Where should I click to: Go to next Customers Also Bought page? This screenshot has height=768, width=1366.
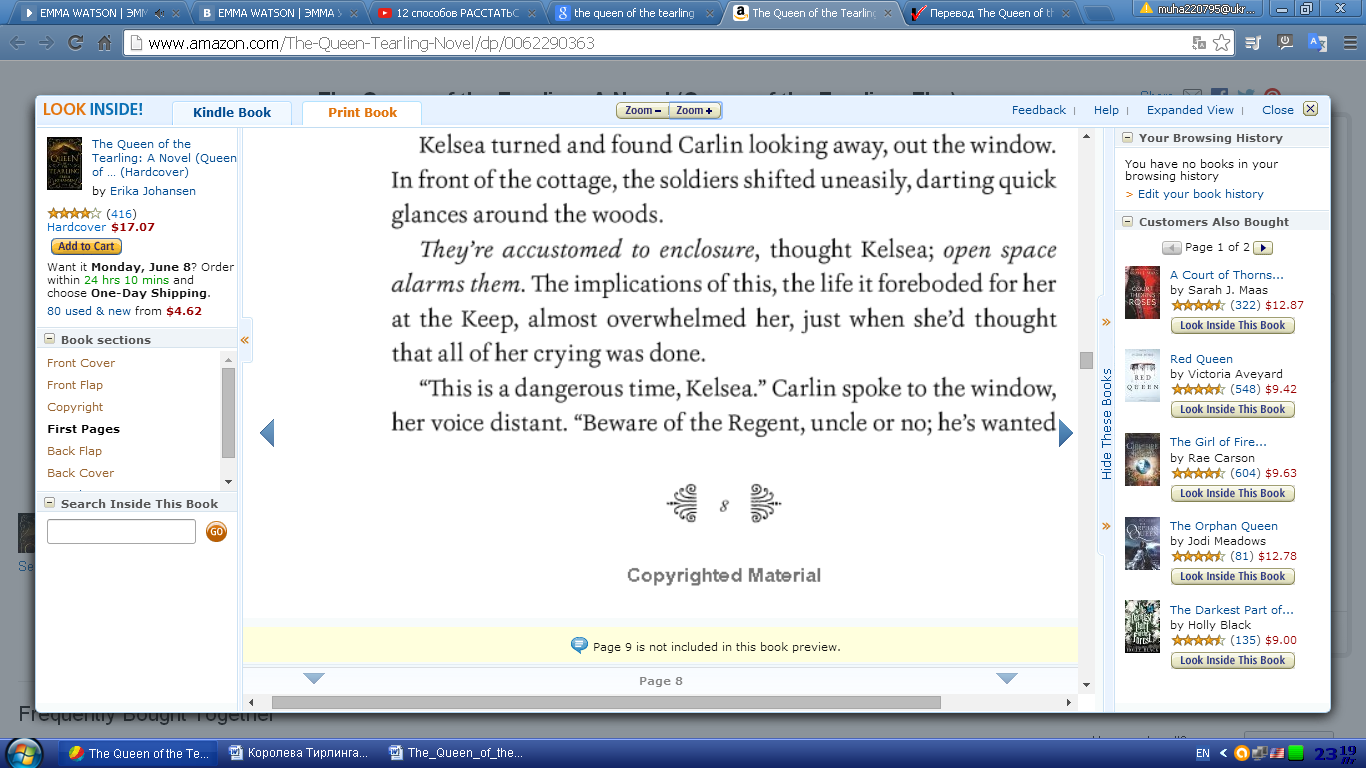click(1263, 247)
